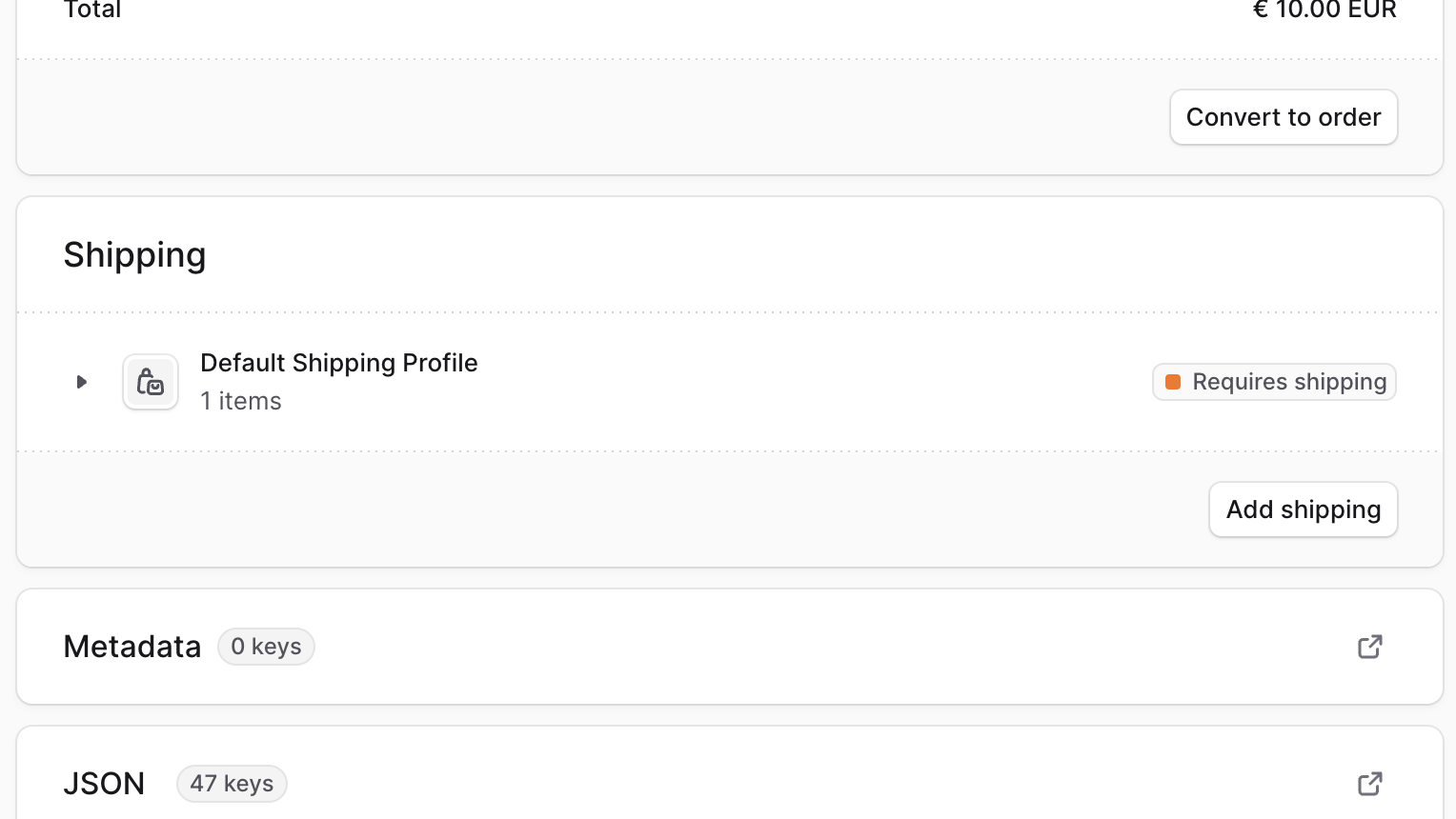
Task: Click the '0 keys' badge next to Metadata
Action: click(266, 646)
